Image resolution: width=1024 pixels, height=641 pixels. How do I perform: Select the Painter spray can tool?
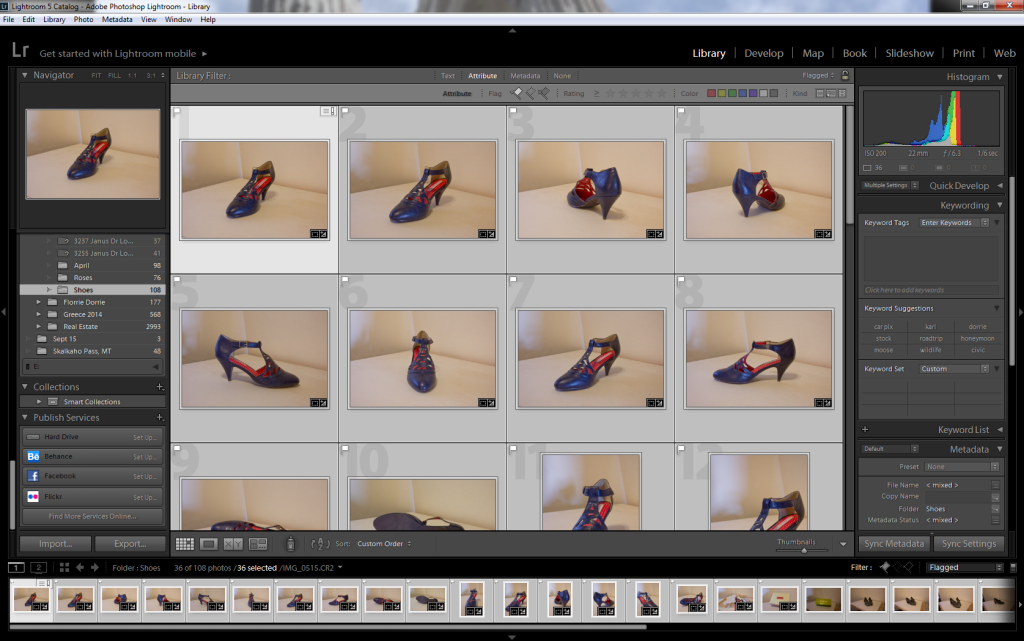click(290, 544)
